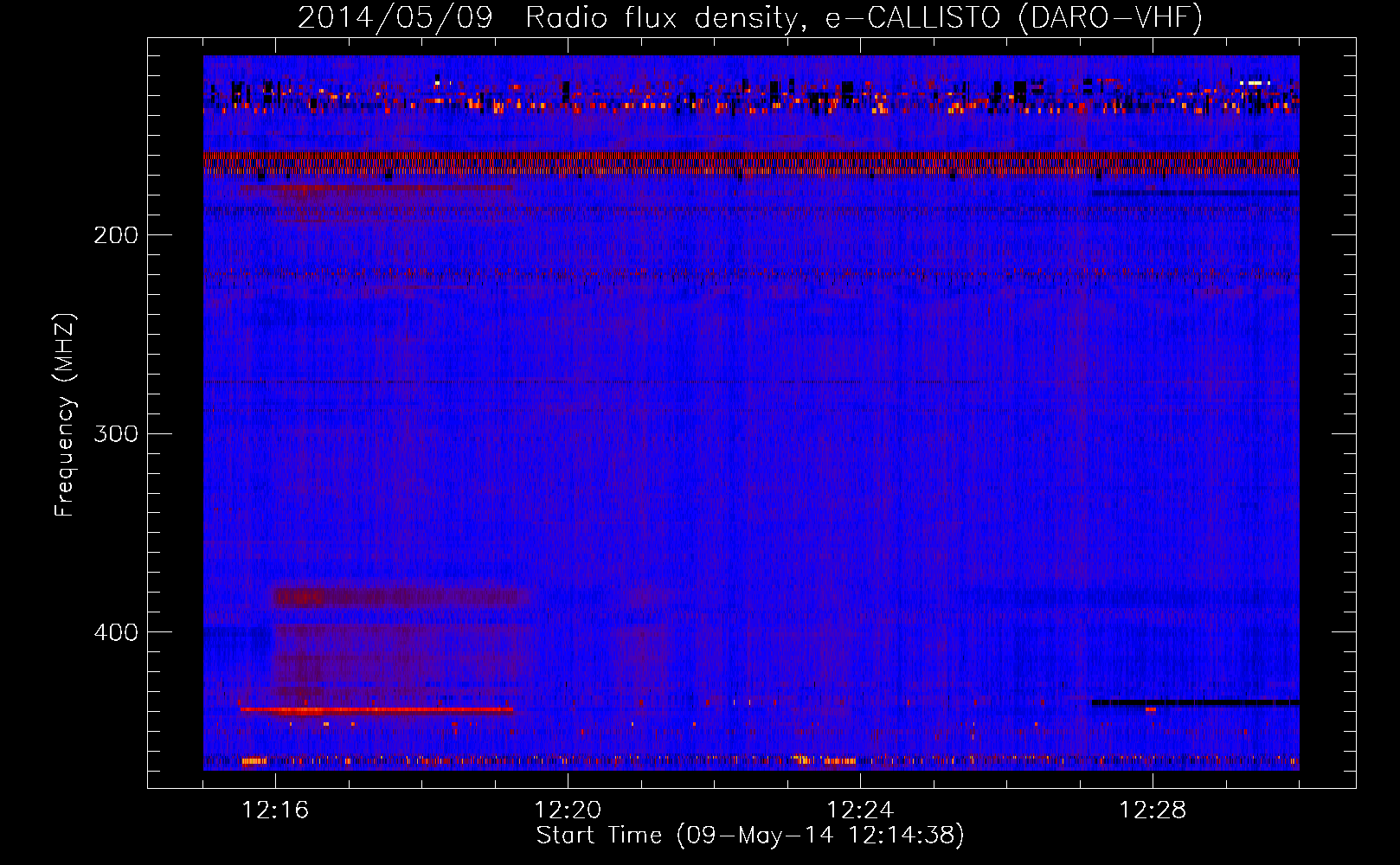Click the 12:24 time tick label
The width and height of the screenshot is (1400, 865).
pyautogui.click(x=860, y=811)
